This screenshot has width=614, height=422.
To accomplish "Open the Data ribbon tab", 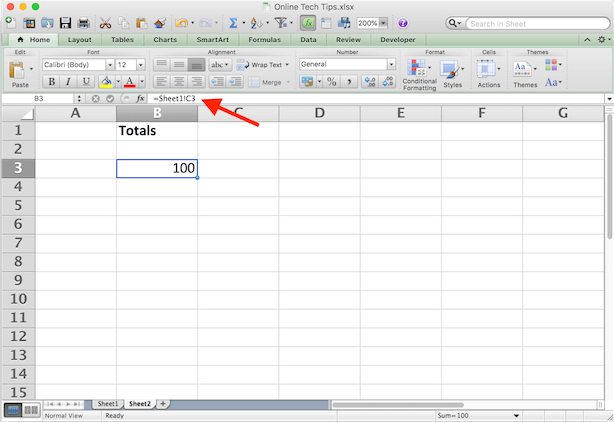I will coord(308,40).
